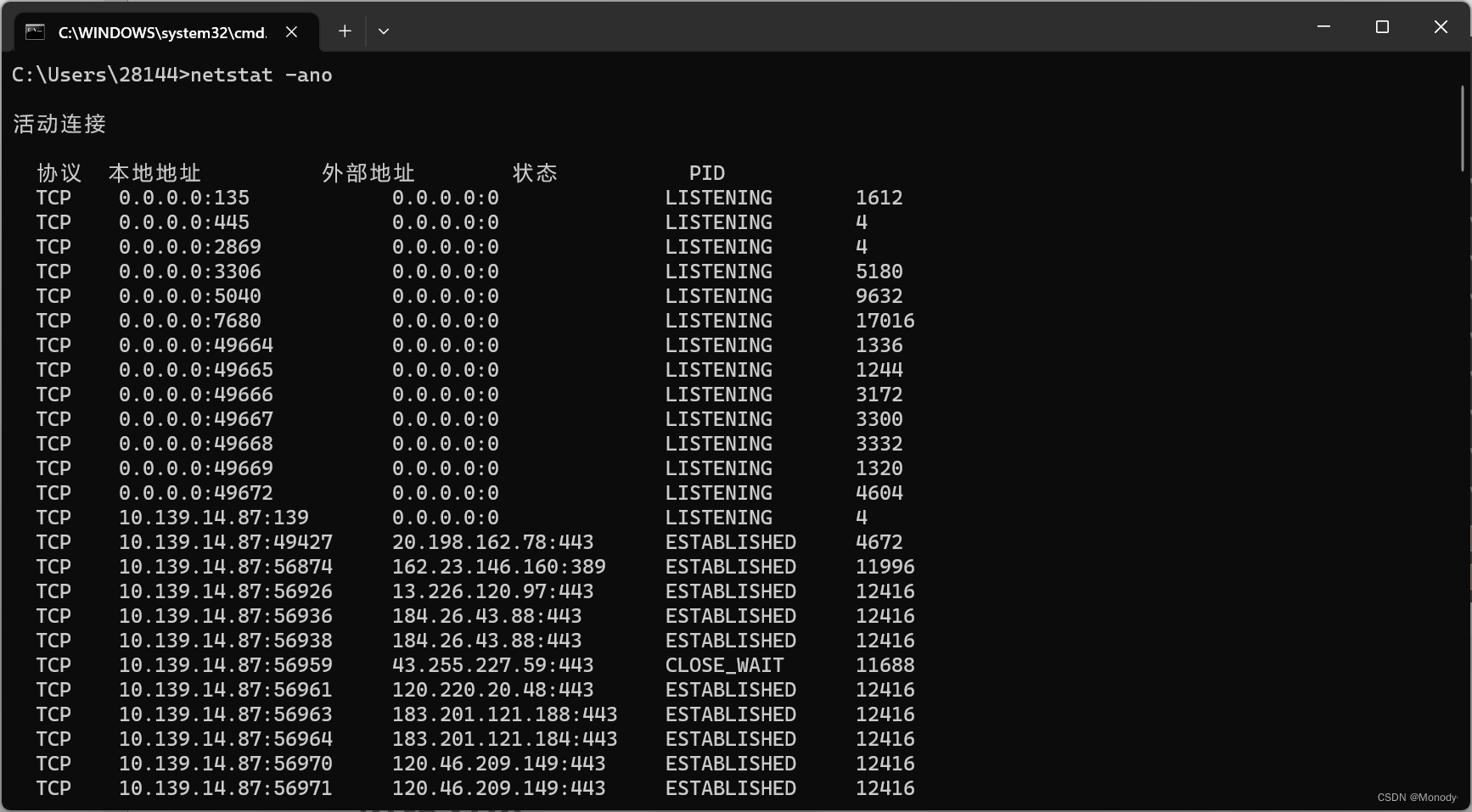Click local address 10.139.14.87:49427

226,542
